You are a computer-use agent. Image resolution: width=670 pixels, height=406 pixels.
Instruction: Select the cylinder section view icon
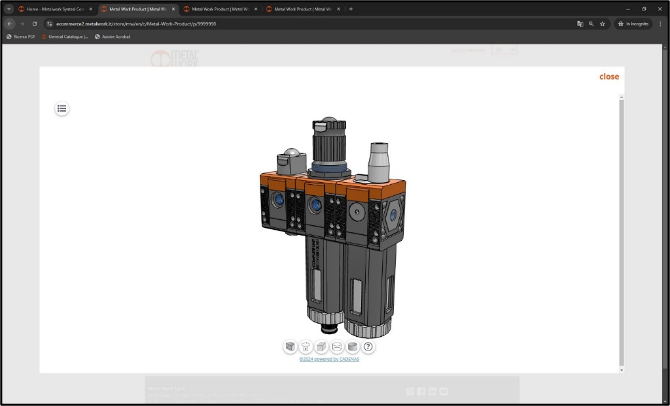(x=352, y=346)
